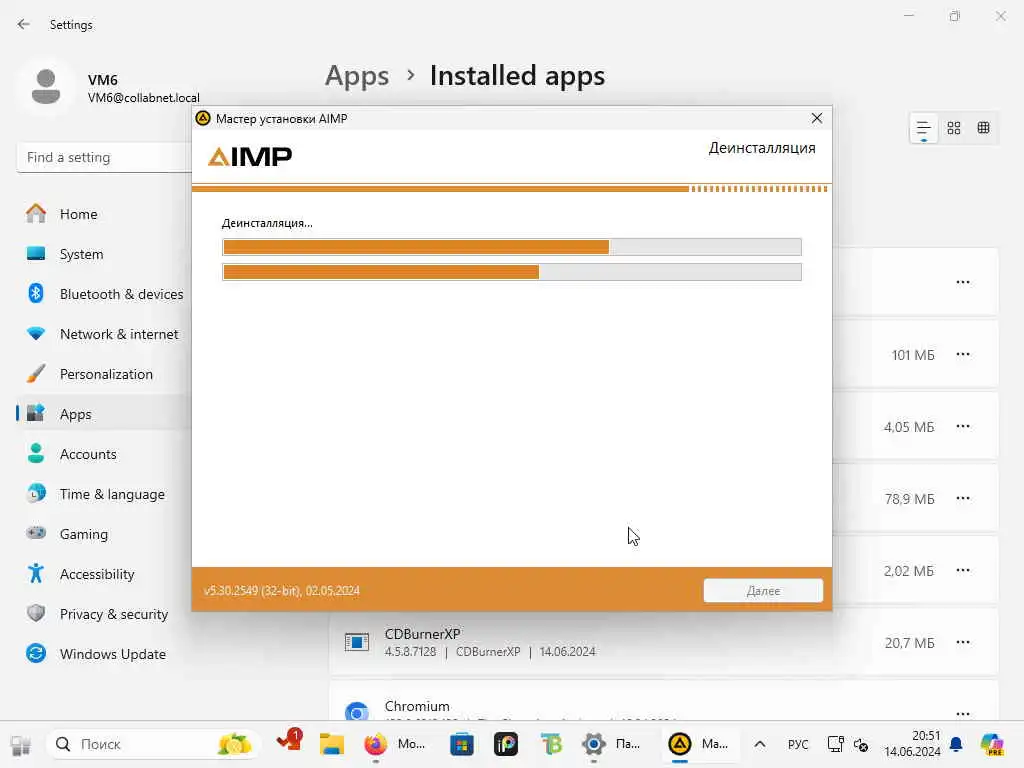Open Settings gear app in taskbar
1024x768 pixels.
pos(594,744)
